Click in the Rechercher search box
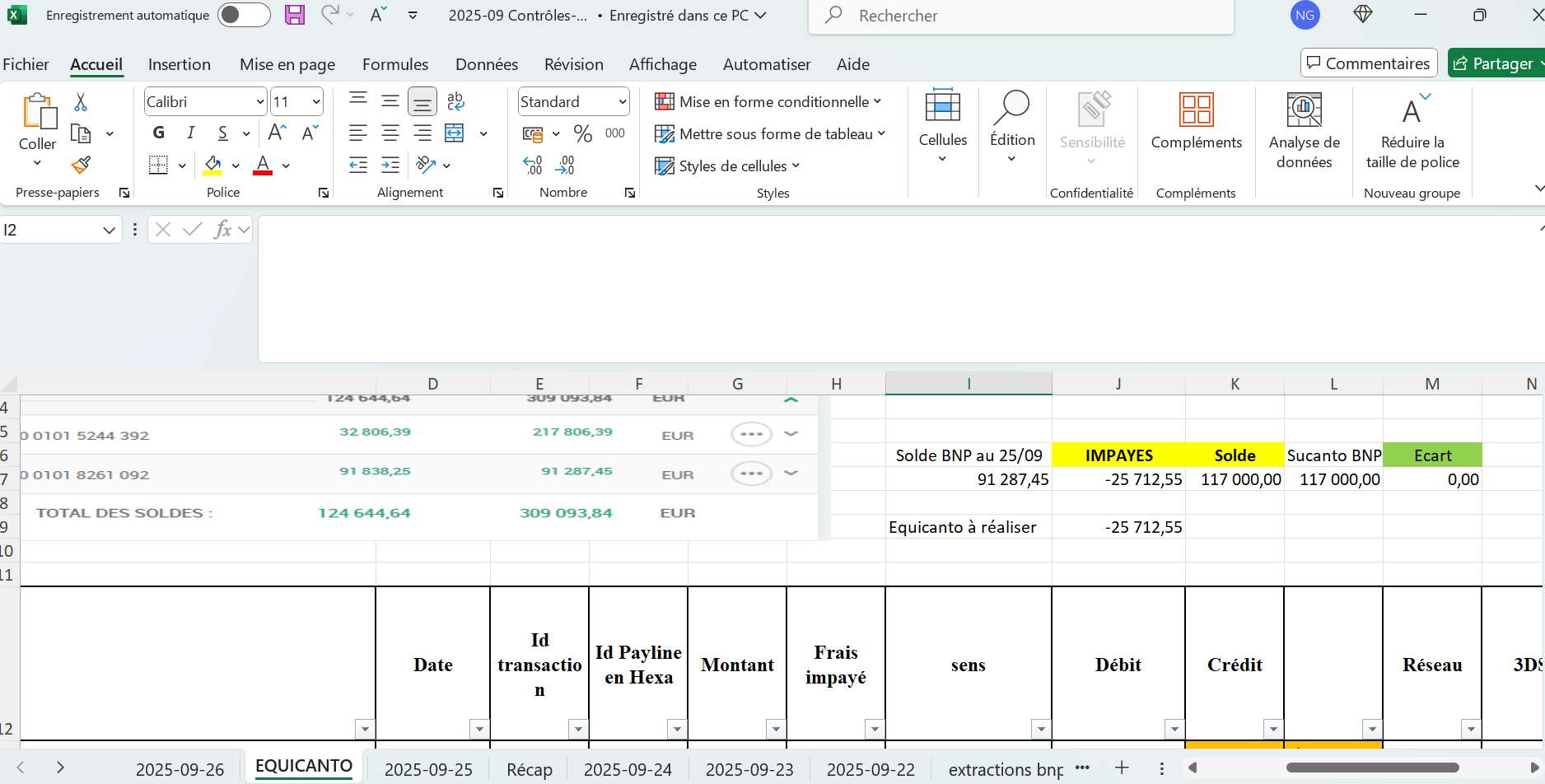1545x784 pixels. (1021, 16)
